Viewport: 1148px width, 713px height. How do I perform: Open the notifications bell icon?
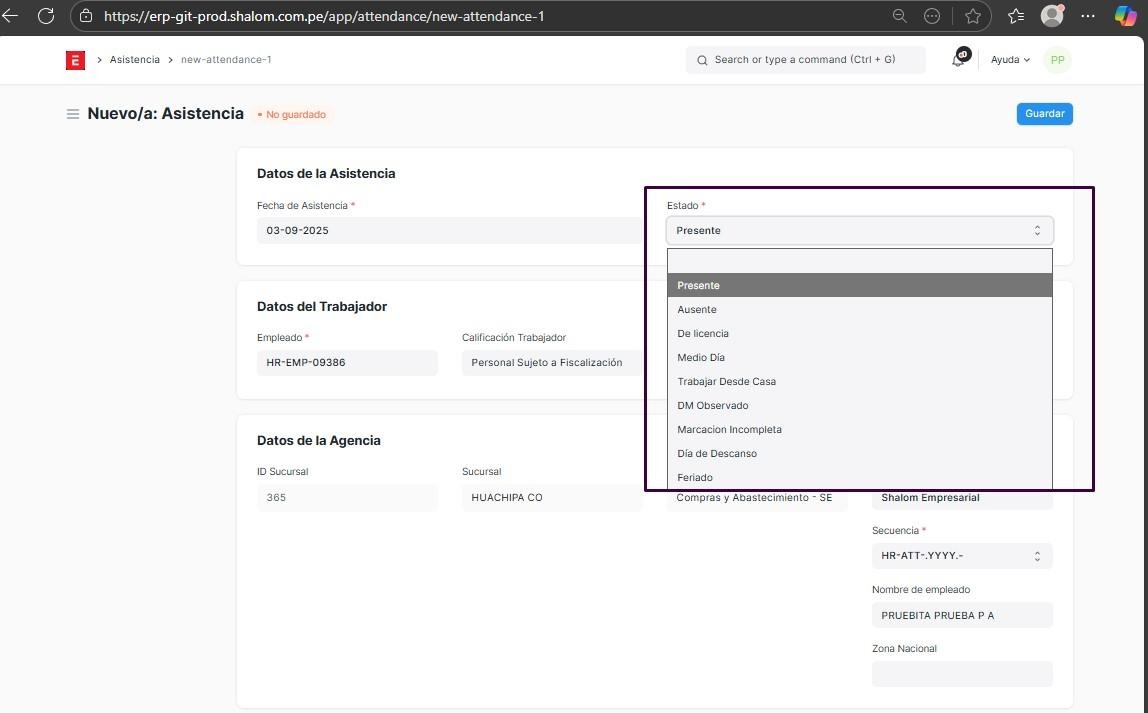tap(959, 59)
